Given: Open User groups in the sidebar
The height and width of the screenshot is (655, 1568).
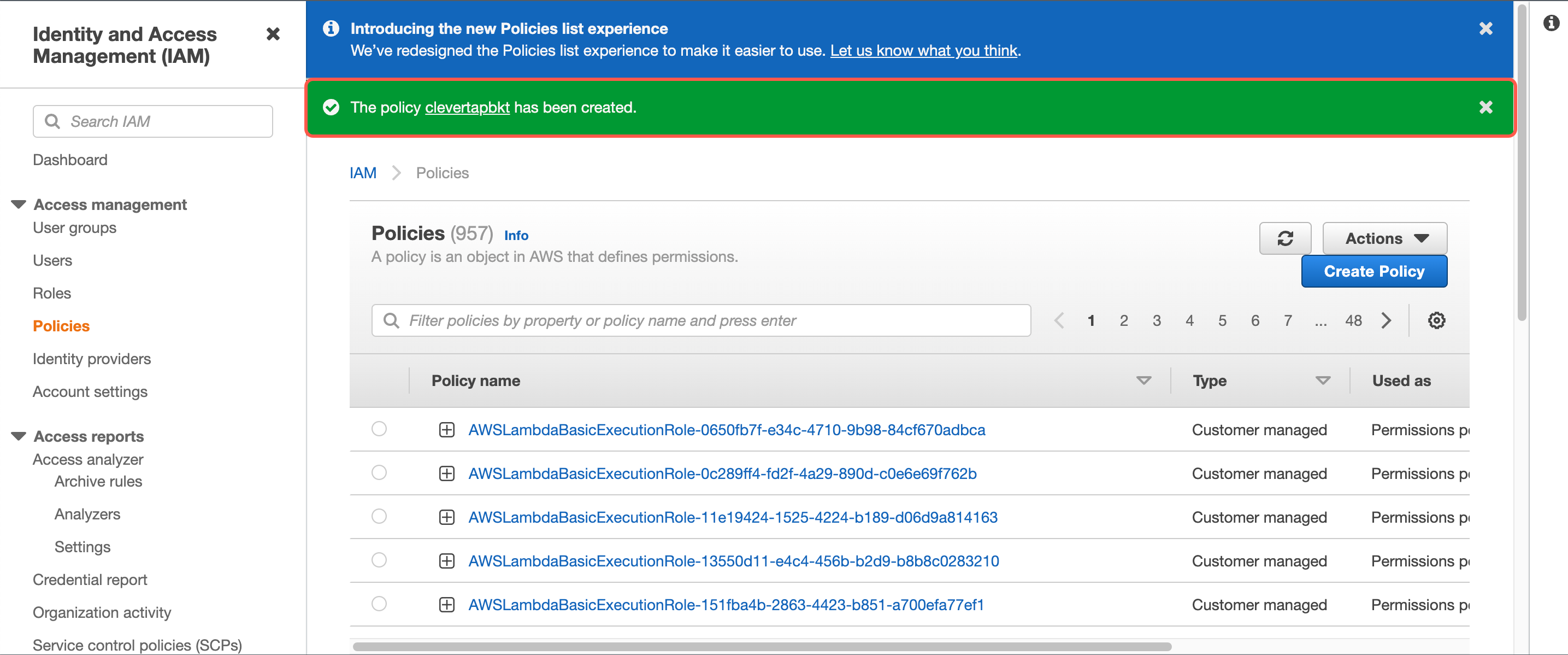Looking at the screenshot, I should click(74, 228).
